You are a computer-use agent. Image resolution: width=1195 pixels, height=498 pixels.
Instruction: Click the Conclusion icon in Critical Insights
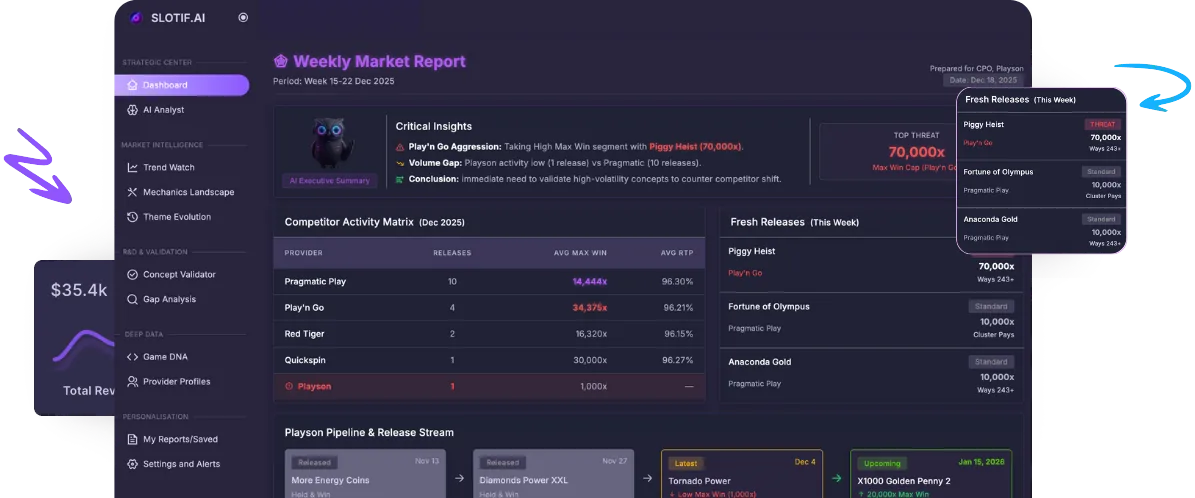coord(400,179)
